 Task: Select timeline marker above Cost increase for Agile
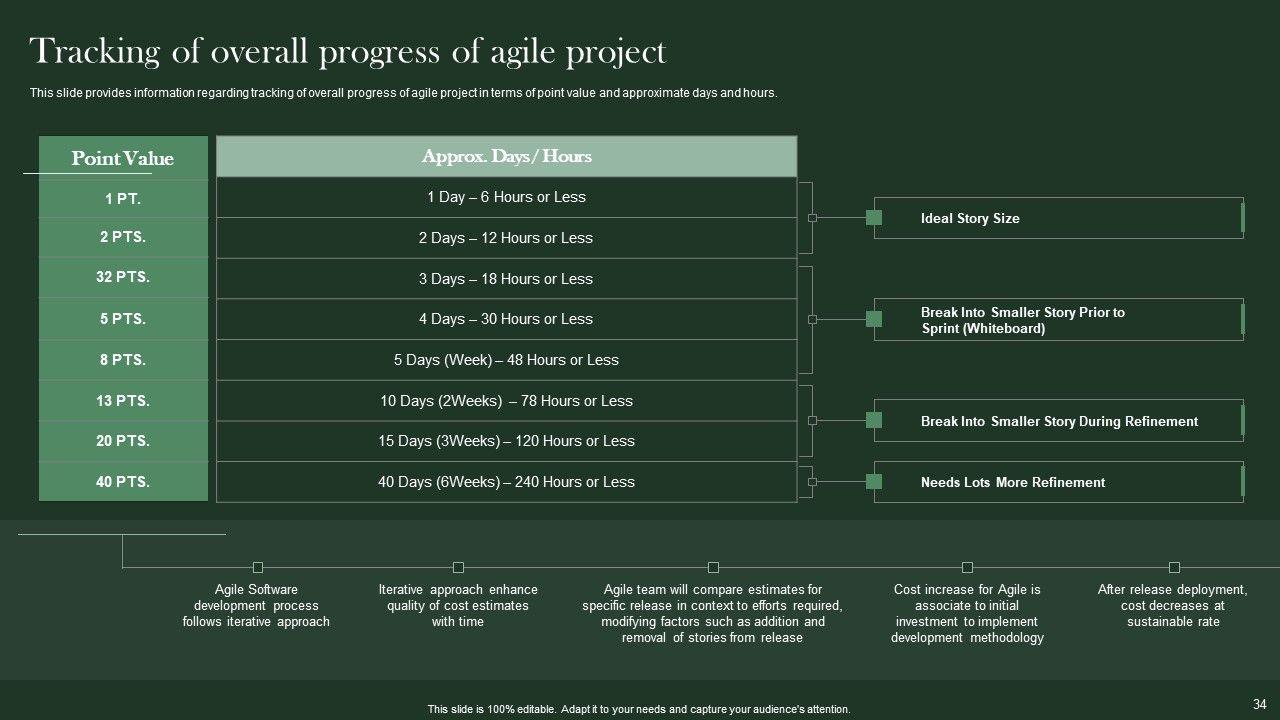tap(967, 567)
